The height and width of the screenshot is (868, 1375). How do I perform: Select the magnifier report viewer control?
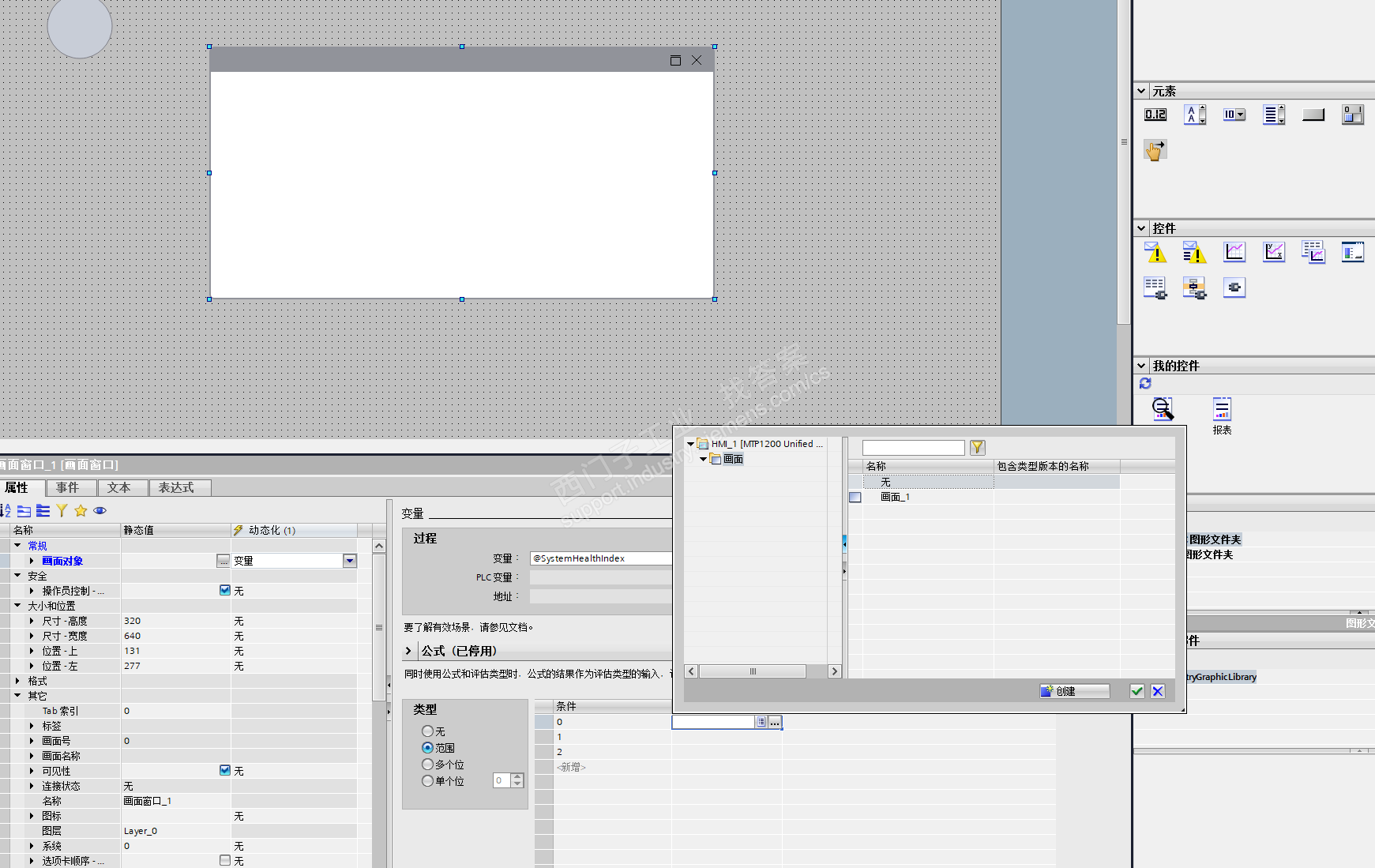(x=1163, y=408)
